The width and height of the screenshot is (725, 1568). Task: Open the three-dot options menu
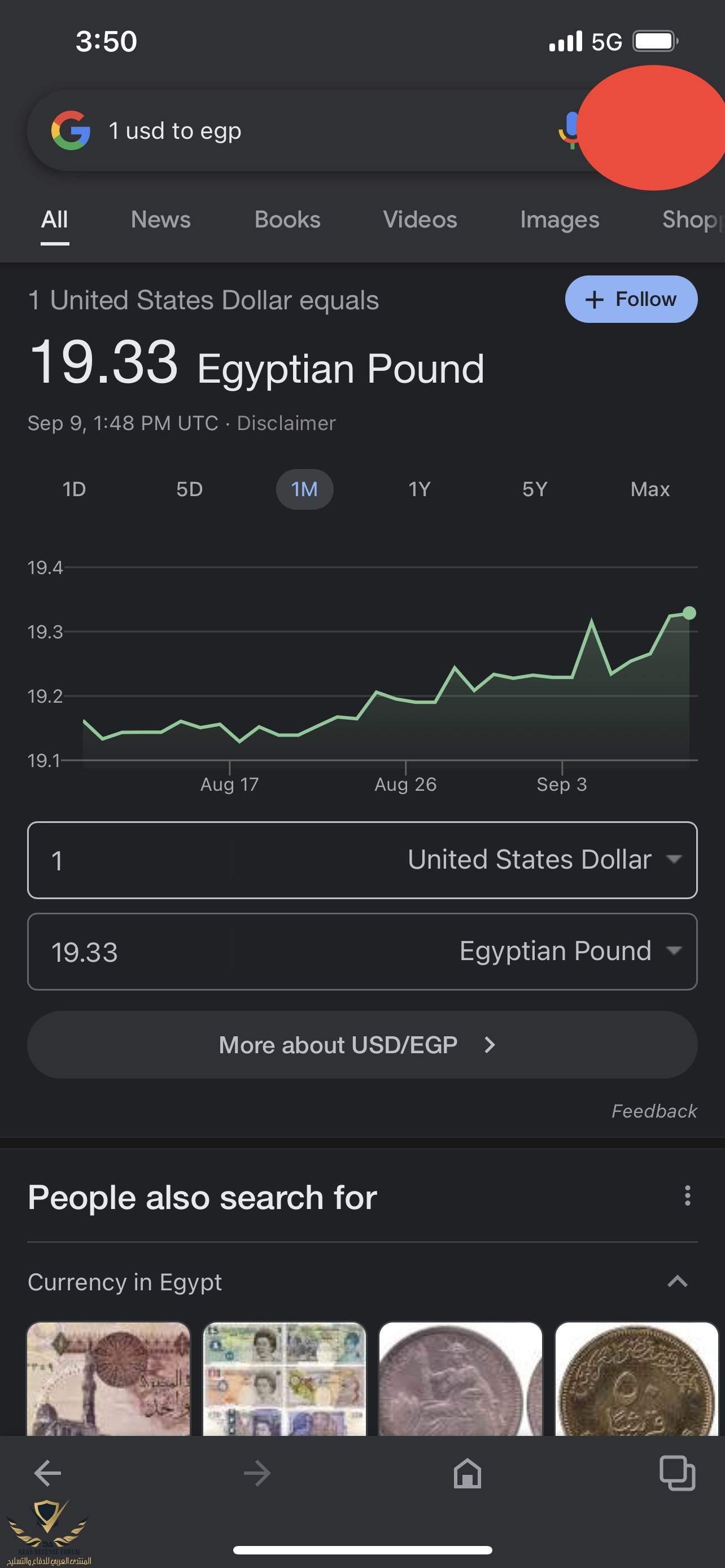point(687,1195)
